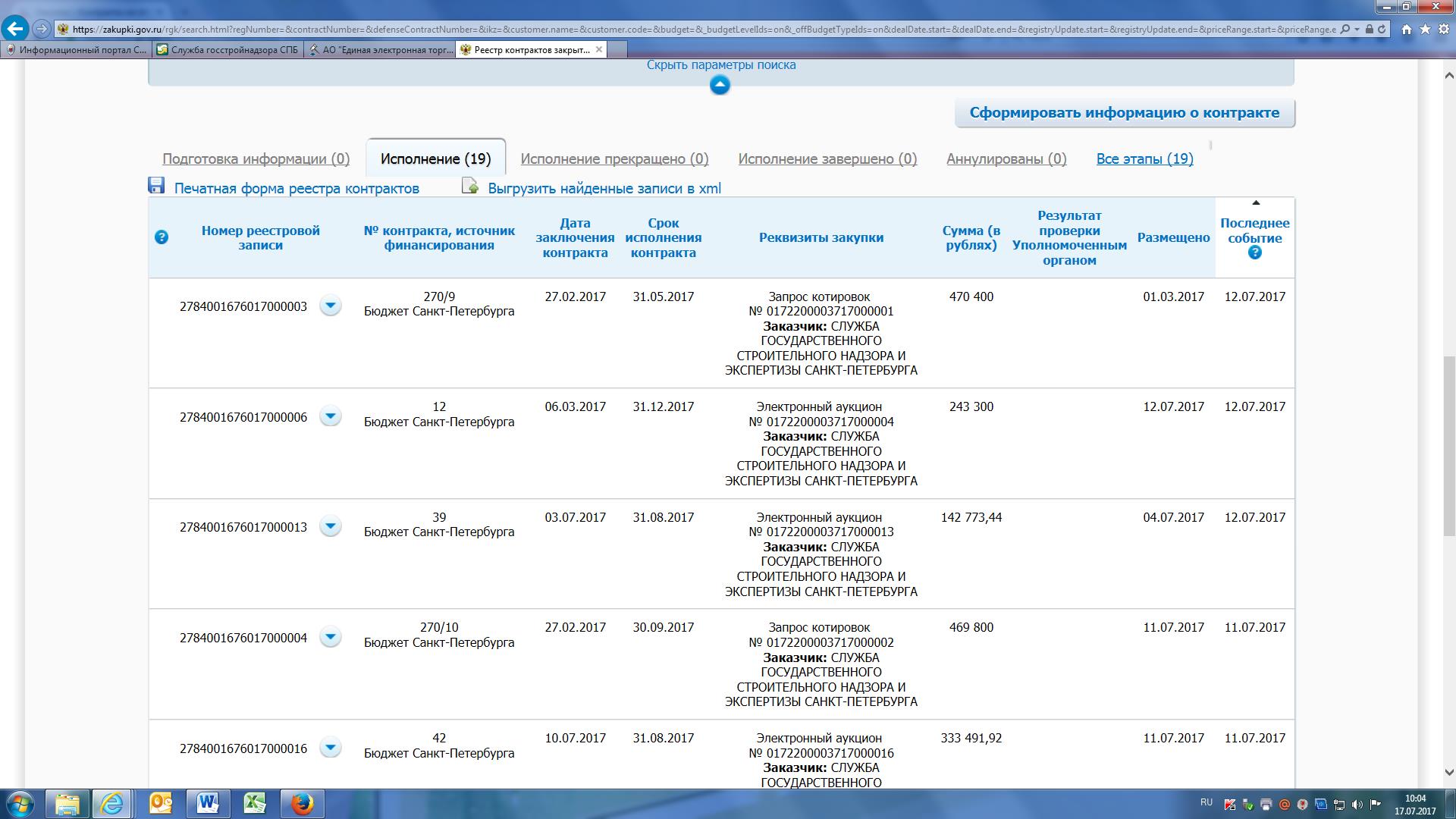Viewport: 1456px width, 819px height.
Task: Click registry number 2784001676017000006
Action: (243, 418)
